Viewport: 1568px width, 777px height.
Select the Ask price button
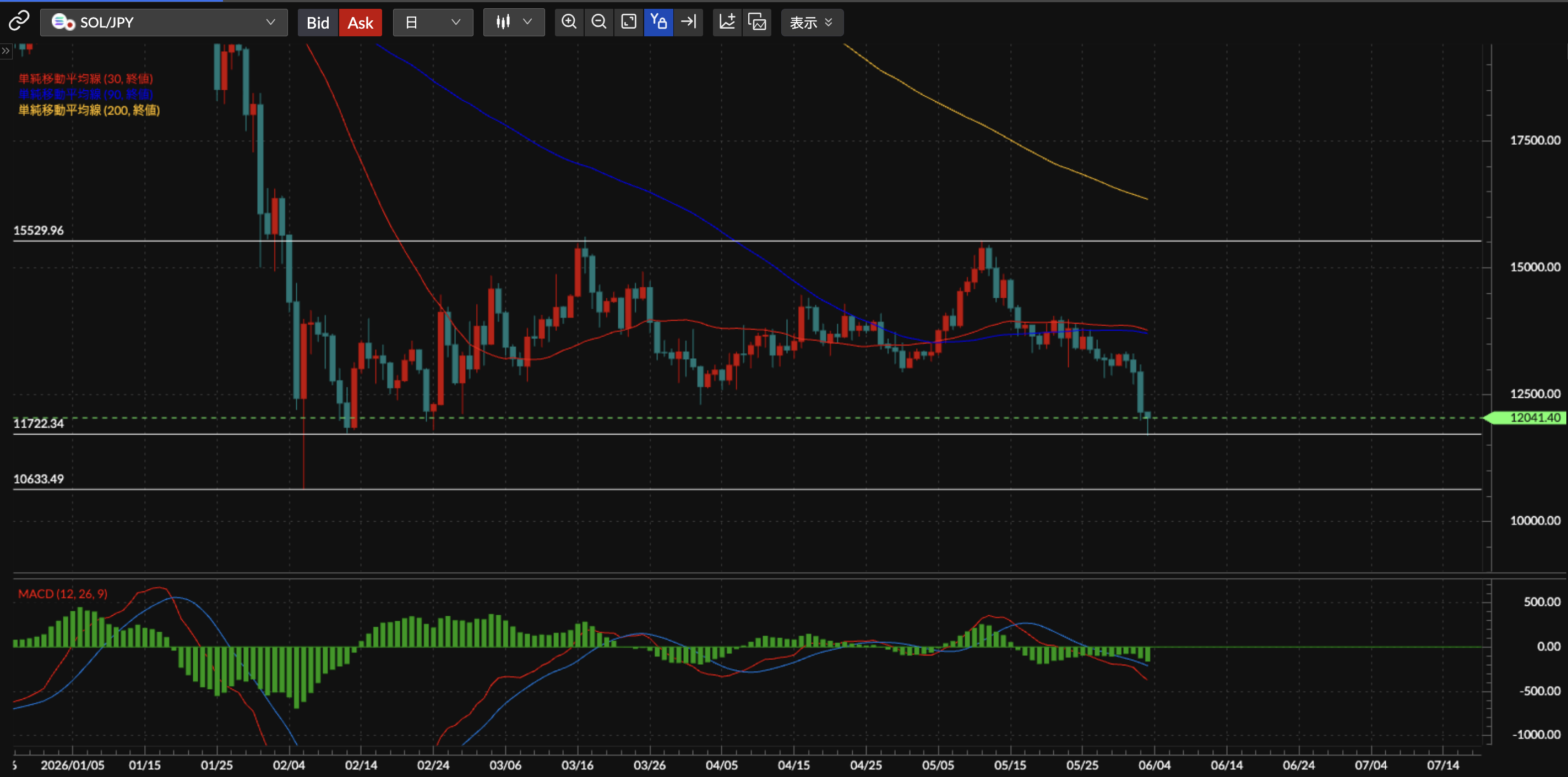(x=361, y=23)
